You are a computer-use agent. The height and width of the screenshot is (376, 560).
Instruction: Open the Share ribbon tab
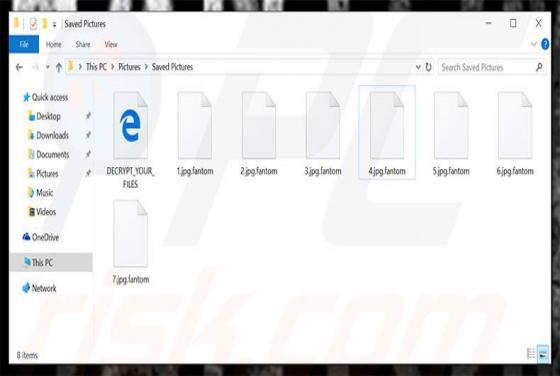click(83, 44)
